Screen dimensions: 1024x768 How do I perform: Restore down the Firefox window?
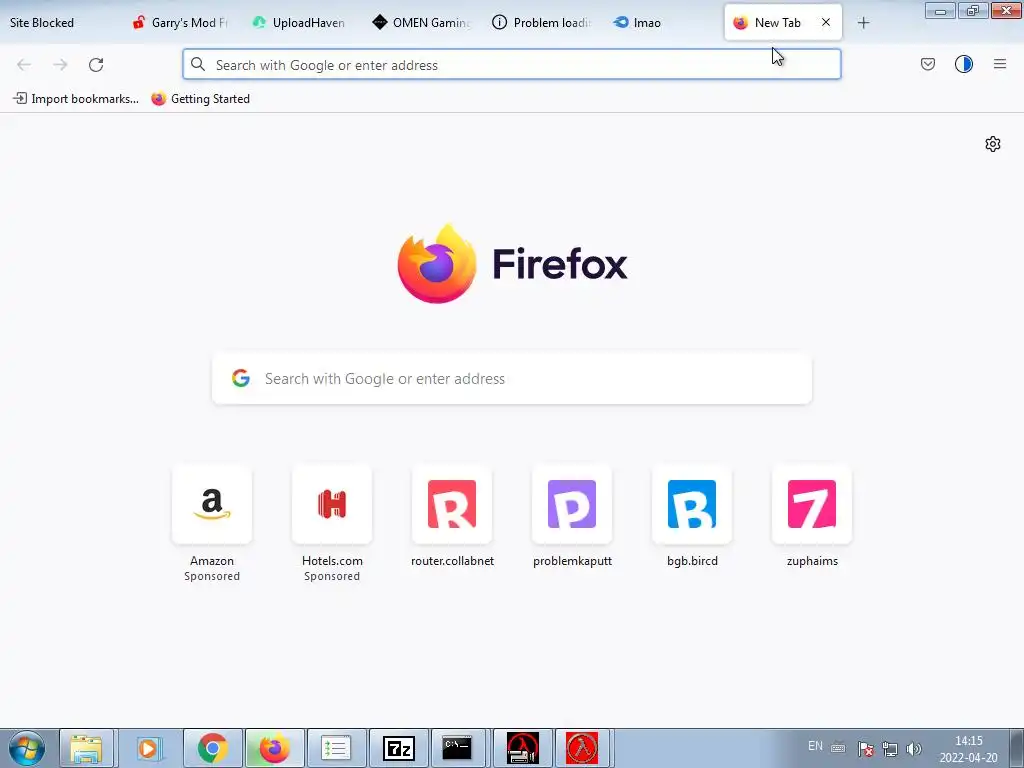(x=973, y=10)
